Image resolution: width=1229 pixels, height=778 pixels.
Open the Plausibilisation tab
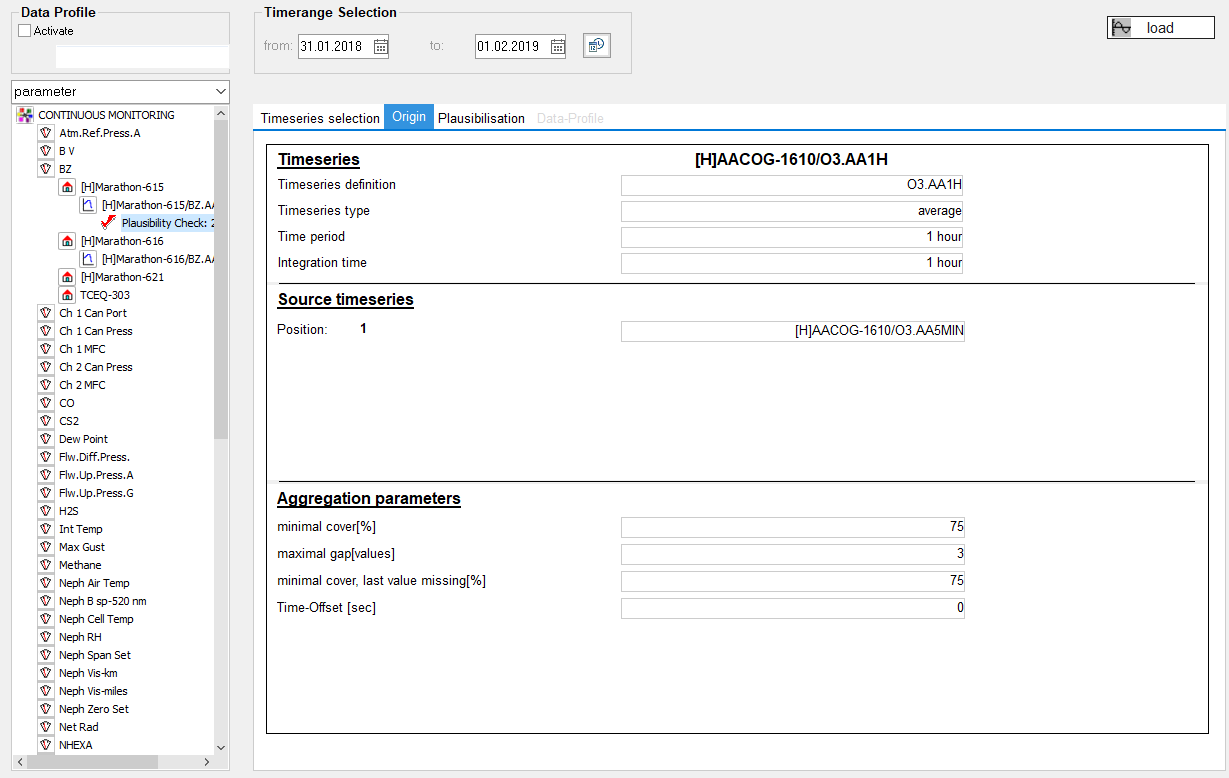tap(481, 118)
